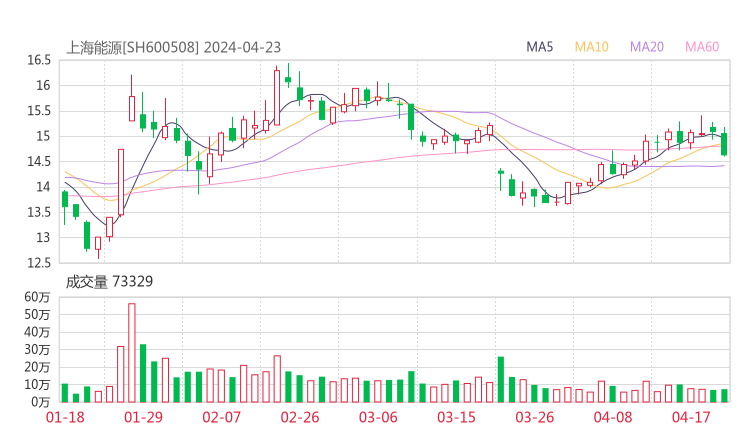Click the 02-26 date label
This screenshot has width=740, height=440.
click(300, 417)
